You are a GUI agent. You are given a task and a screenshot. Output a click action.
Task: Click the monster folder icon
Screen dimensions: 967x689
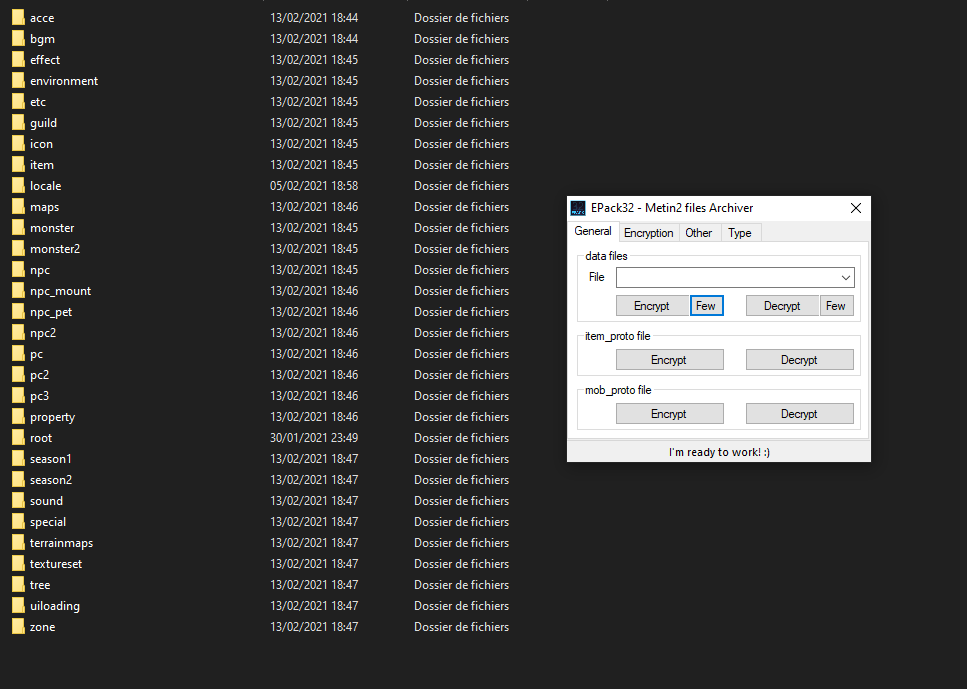click(x=19, y=228)
